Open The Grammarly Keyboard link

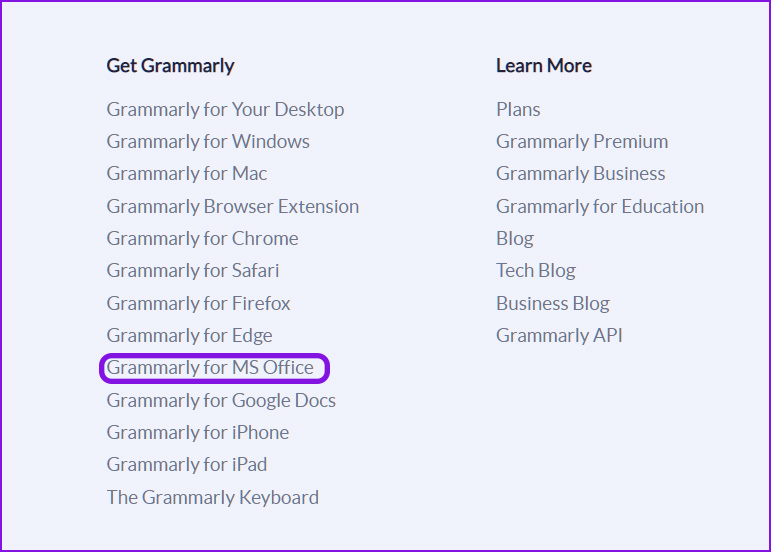213,497
